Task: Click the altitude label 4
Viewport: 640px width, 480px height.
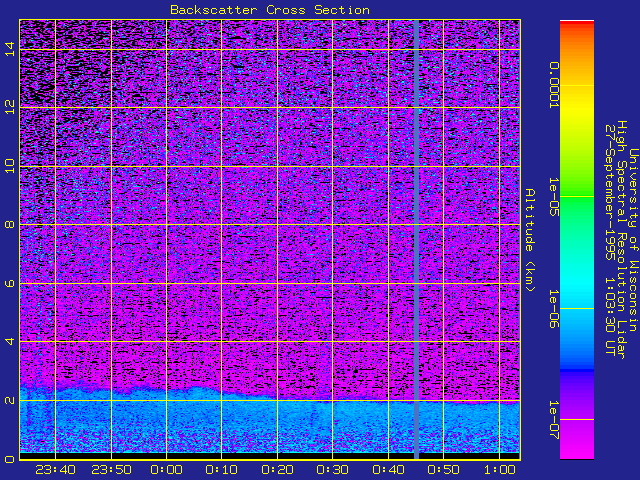Action: tap(10, 341)
